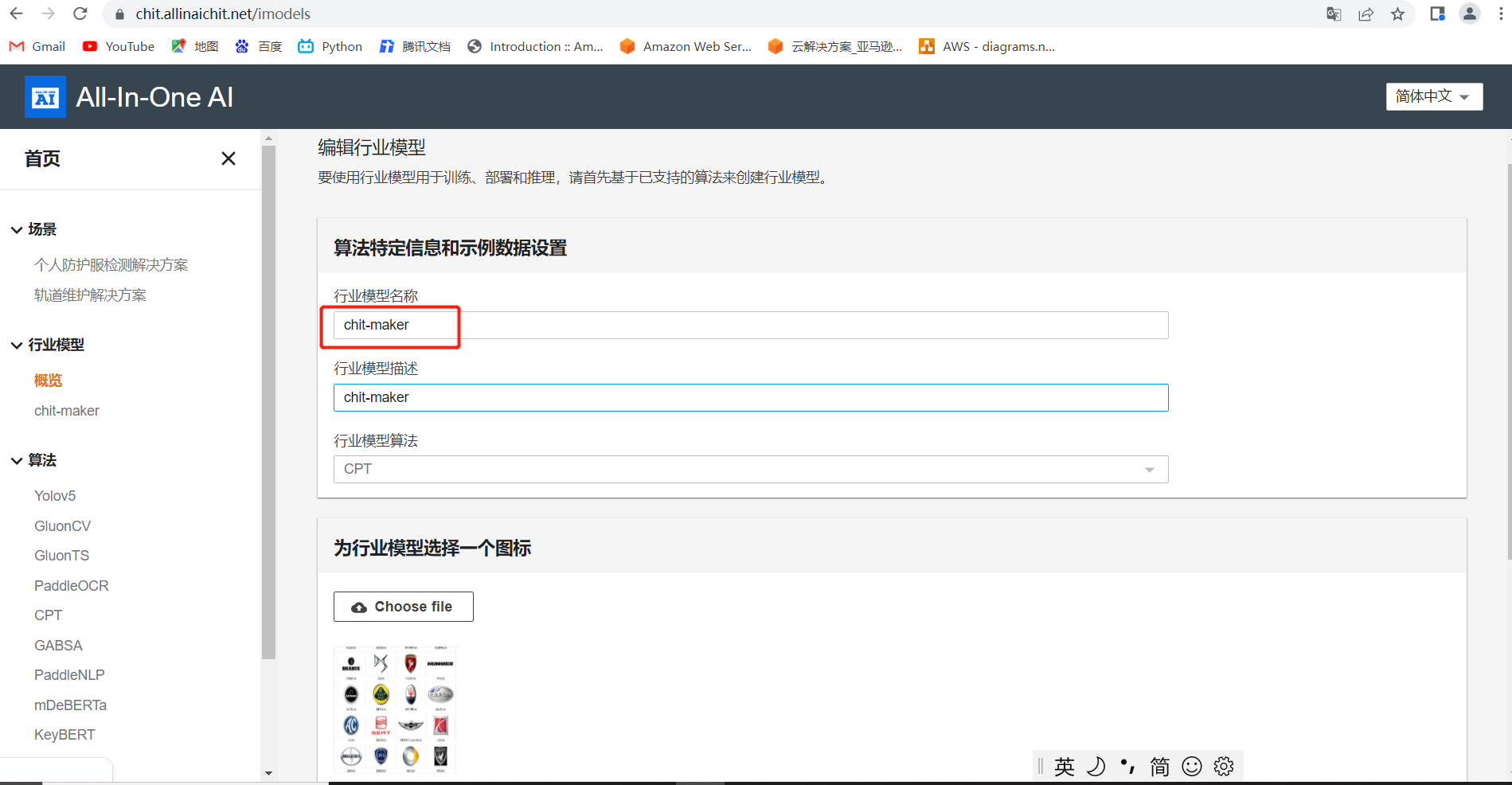The width and height of the screenshot is (1512, 785).
Task: Toggle IME English/Chinese input mode
Action: pyautogui.click(x=1065, y=766)
